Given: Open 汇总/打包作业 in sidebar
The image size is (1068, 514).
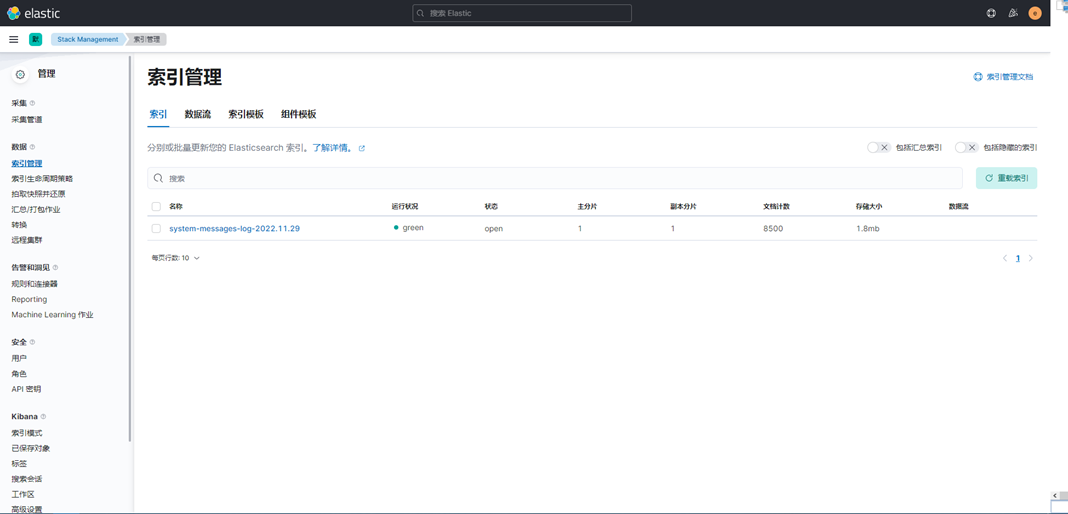Looking at the screenshot, I should 36,210.
